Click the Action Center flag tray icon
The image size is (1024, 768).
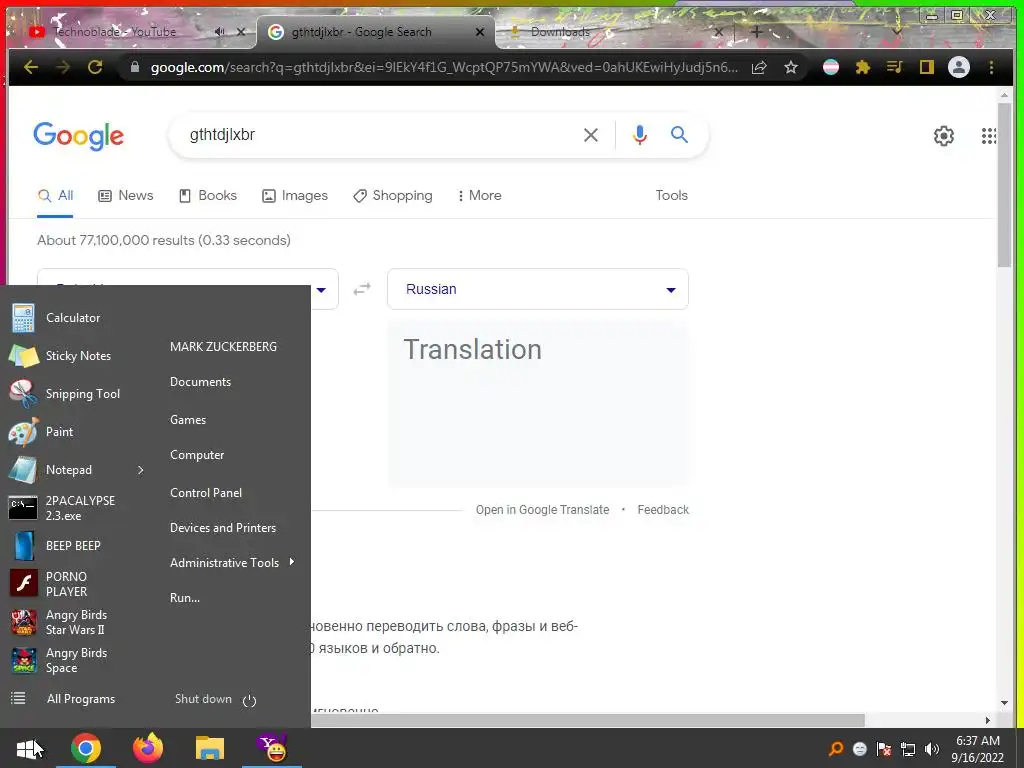(884, 749)
